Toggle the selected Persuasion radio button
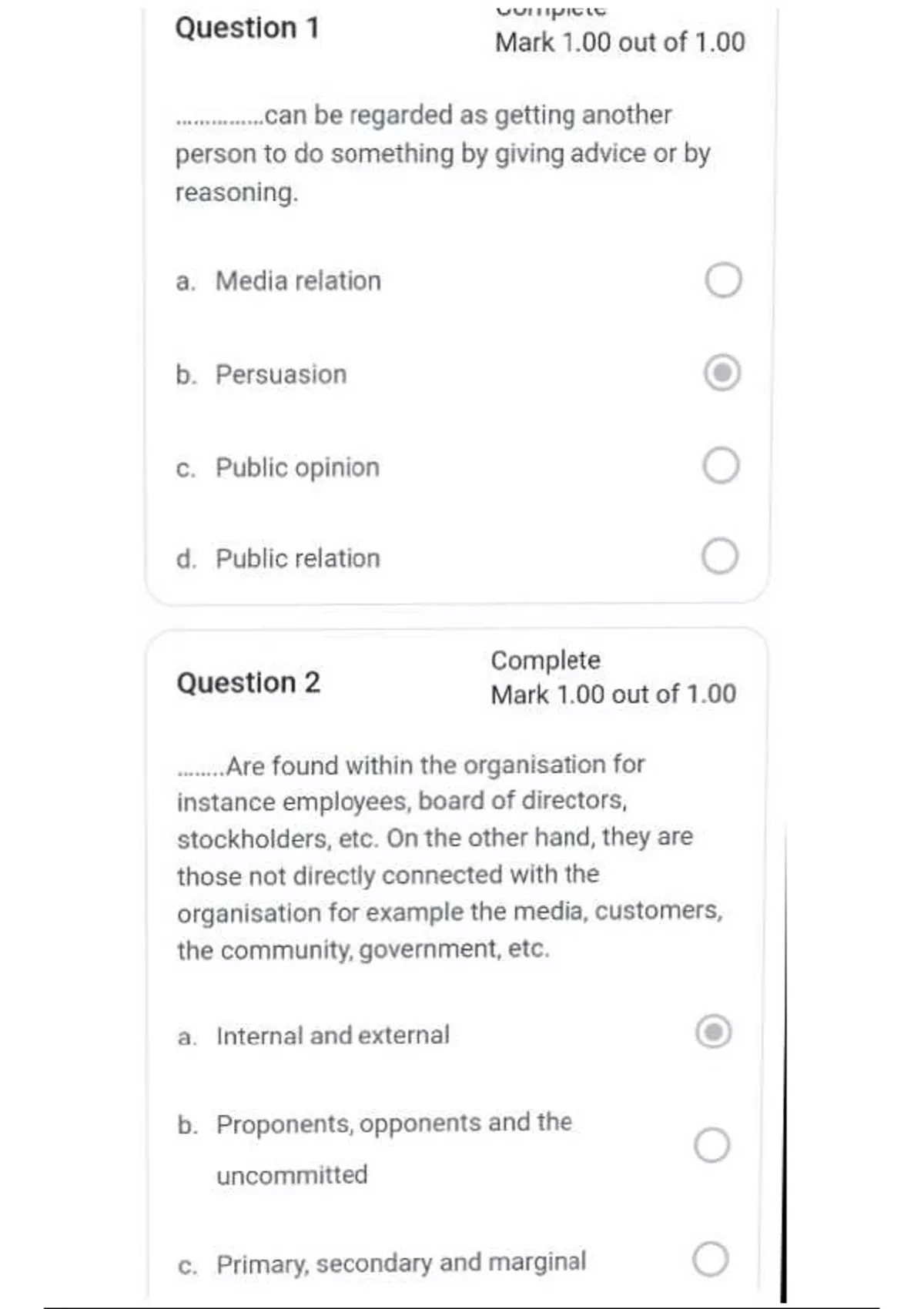The width and height of the screenshot is (924, 1309). pyautogui.click(x=721, y=373)
